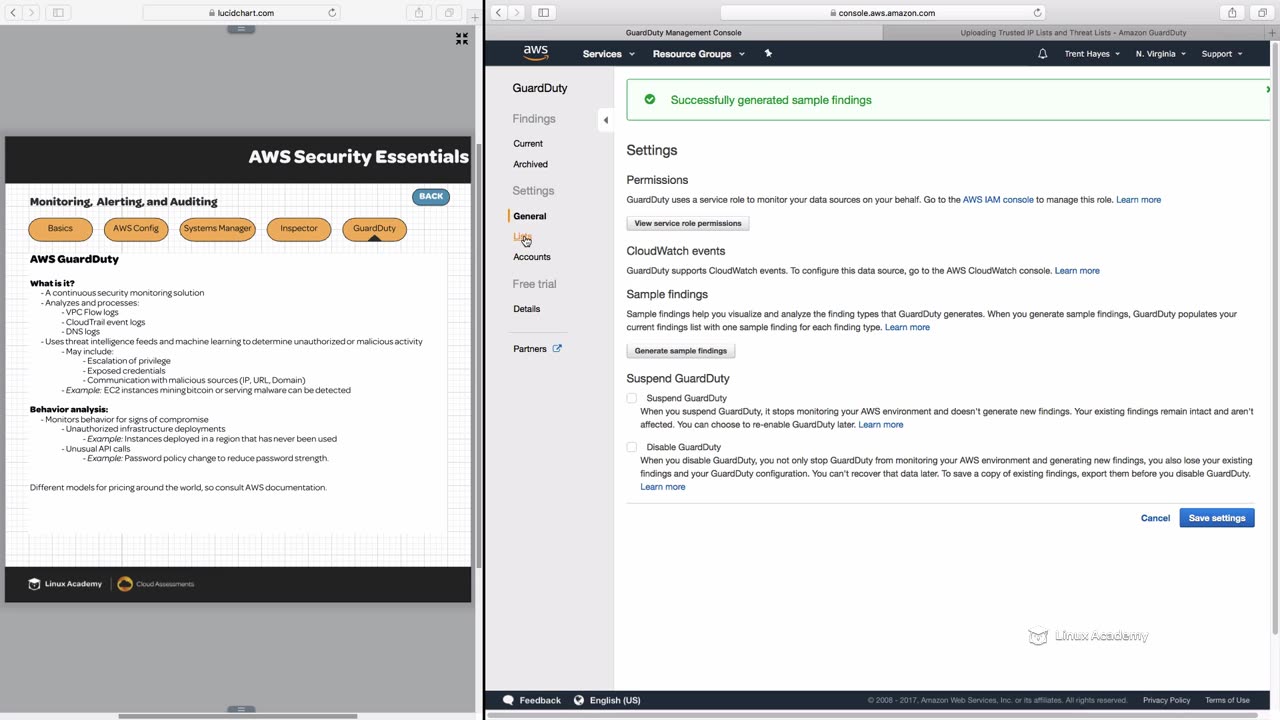Click the AWS logo home icon
This screenshot has height=720, width=1280.
(x=536, y=53)
